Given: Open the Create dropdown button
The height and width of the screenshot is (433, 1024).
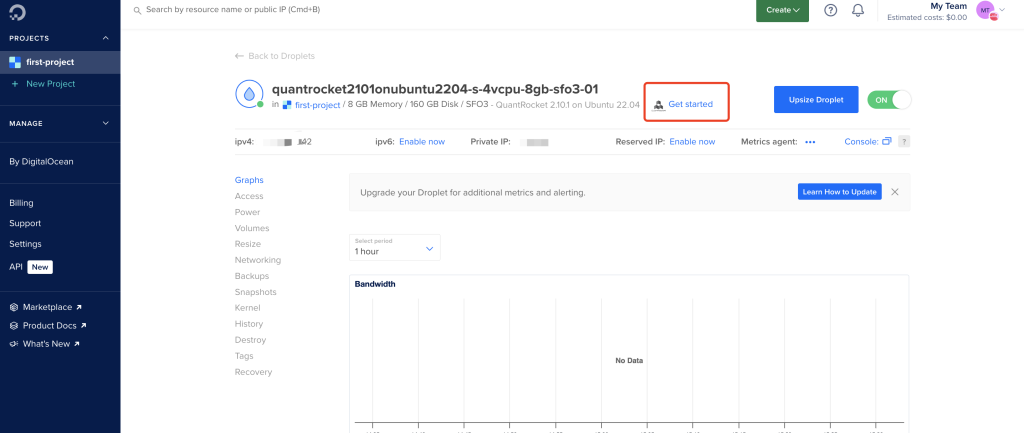Looking at the screenshot, I should (782, 10).
